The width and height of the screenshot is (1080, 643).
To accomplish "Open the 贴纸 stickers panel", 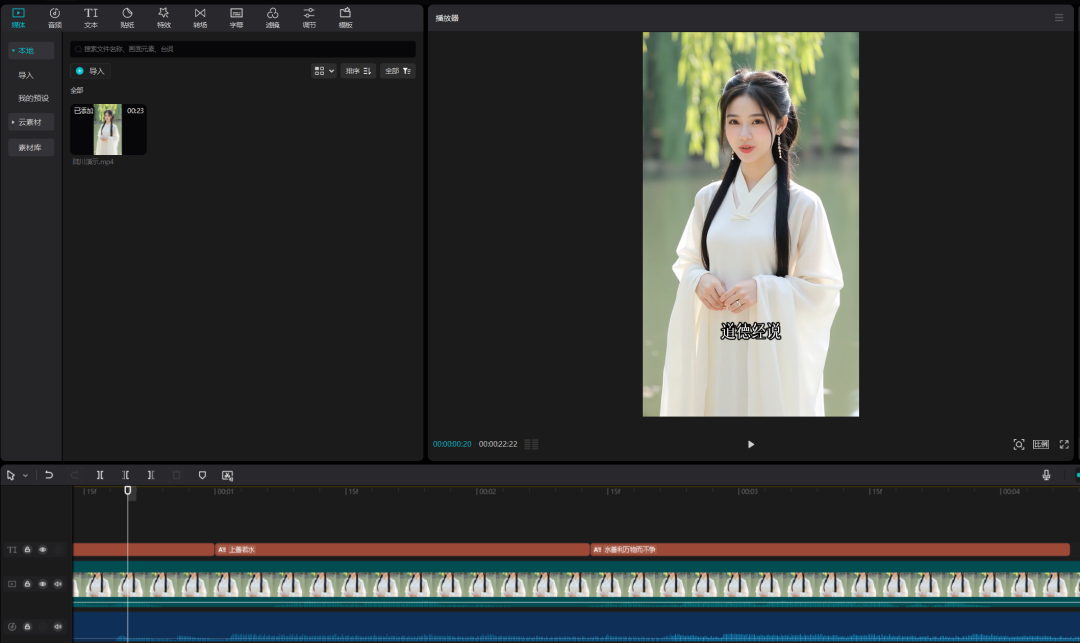I will (x=127, y=17).
